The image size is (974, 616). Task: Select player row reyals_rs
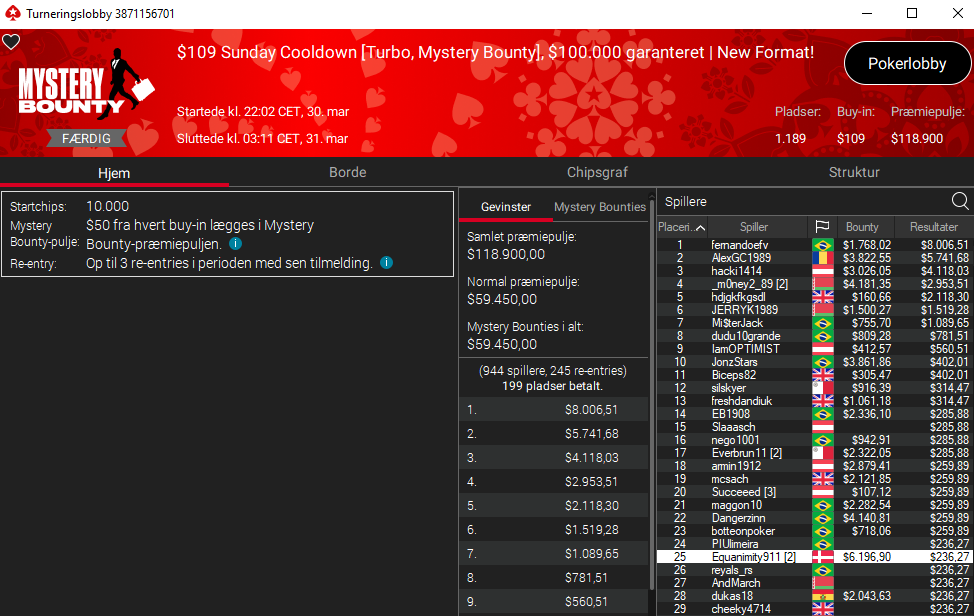(815, 570)
